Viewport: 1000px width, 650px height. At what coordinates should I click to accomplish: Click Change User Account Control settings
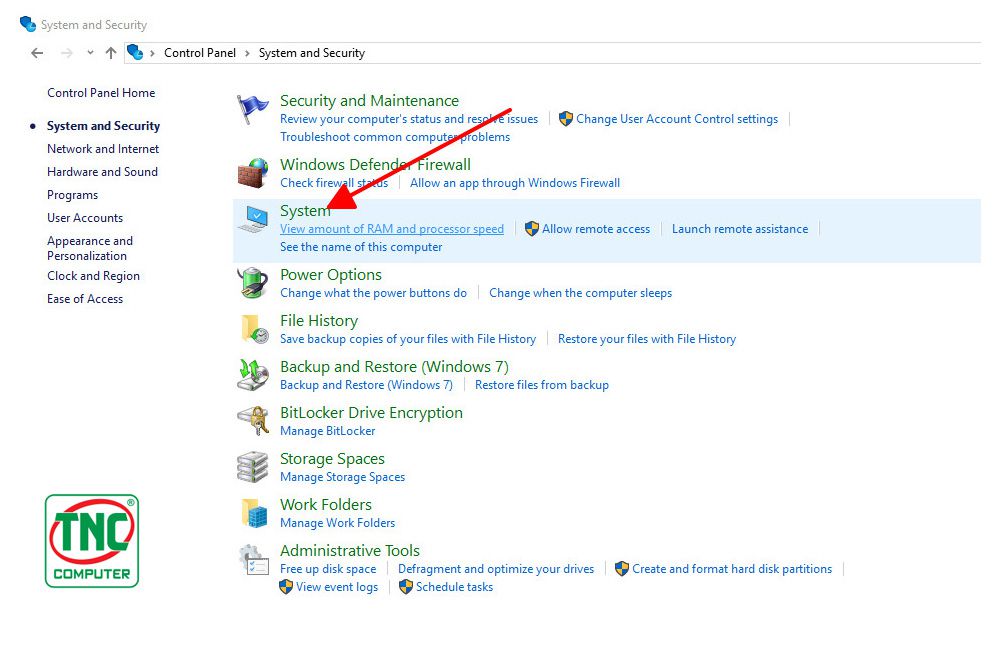click(677, 119)
